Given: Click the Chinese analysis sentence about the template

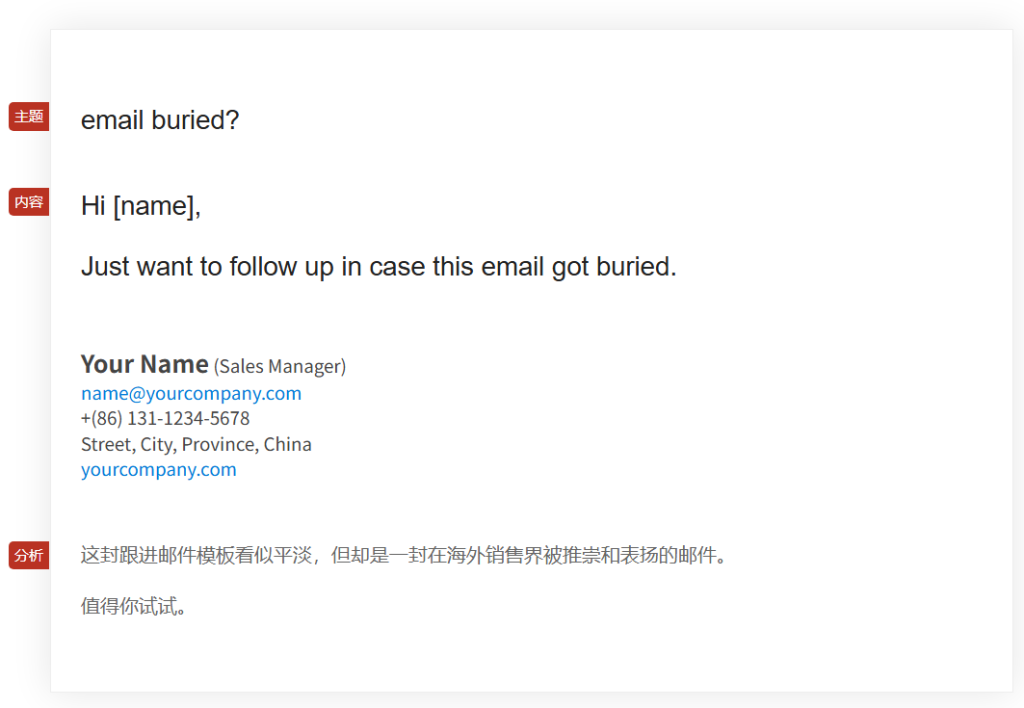Looking at the screenshot, I should pos(404,556).
